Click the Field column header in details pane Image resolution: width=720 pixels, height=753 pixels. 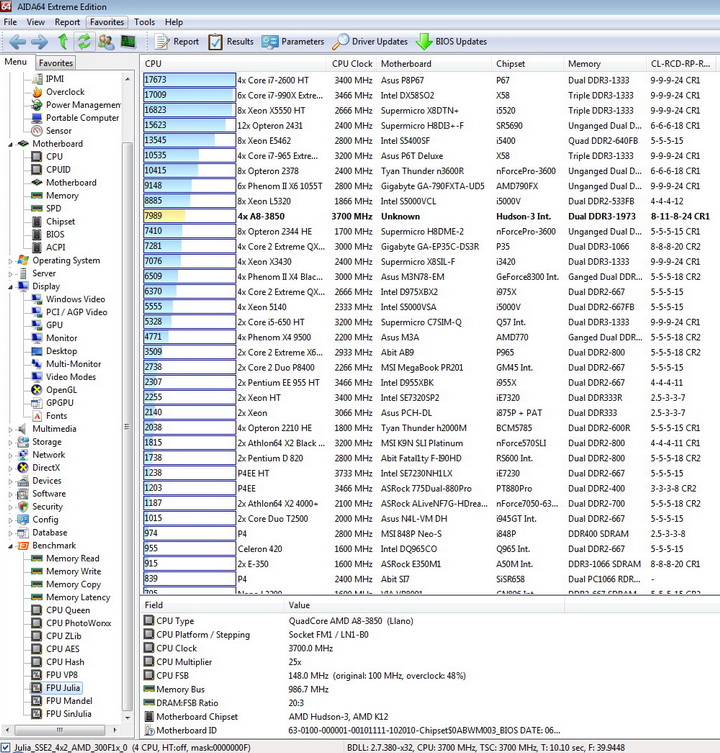(x=212, y=605)
